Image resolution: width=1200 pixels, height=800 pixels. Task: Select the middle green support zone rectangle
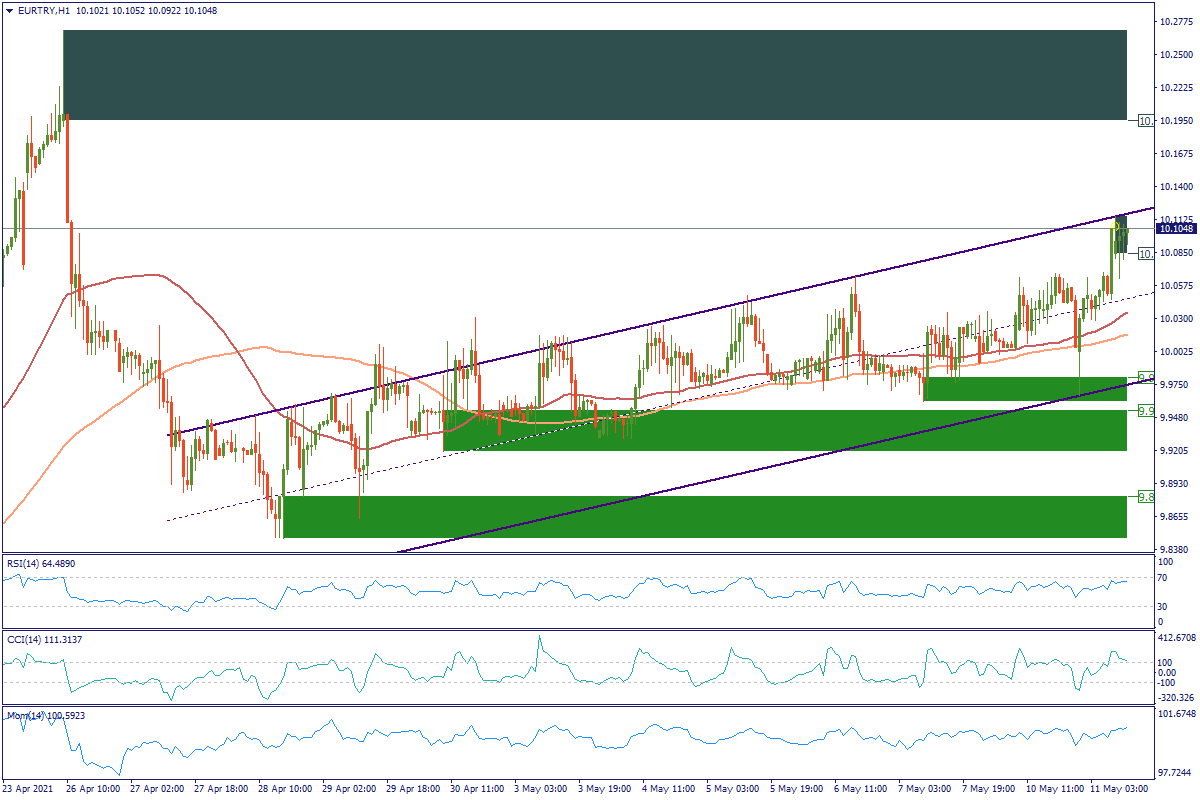784,430
